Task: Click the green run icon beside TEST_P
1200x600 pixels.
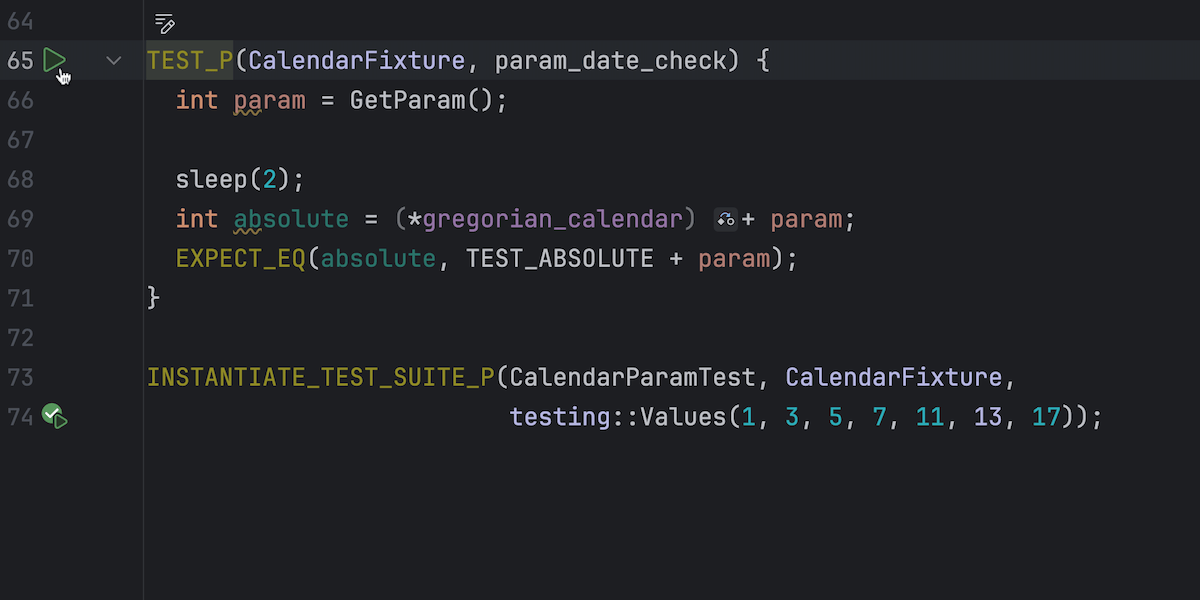Action: [x=54, y=61]
